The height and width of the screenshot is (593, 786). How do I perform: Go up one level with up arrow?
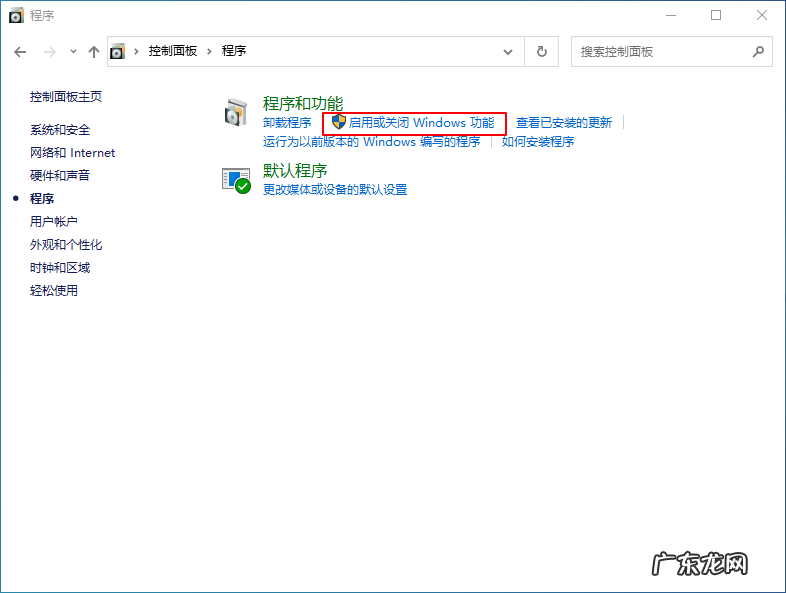(94, 52)
